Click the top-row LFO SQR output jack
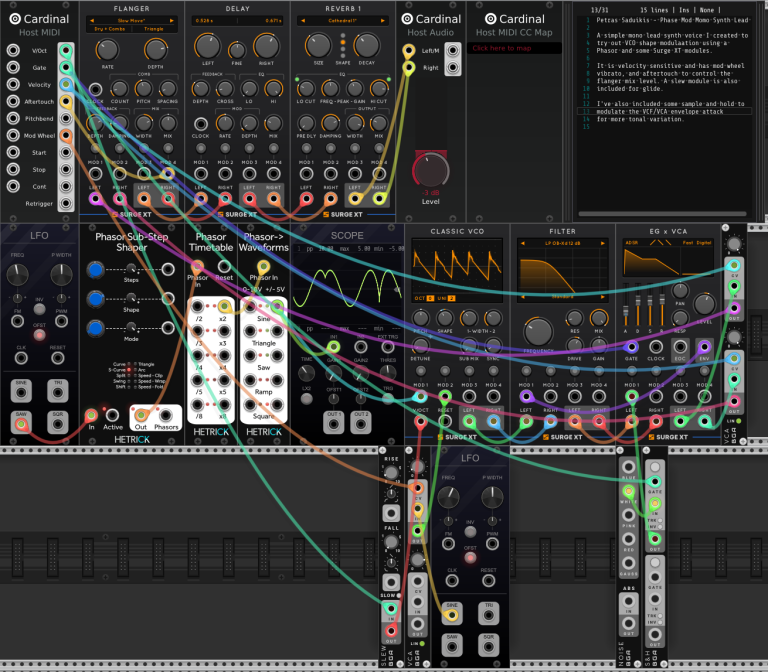 tap(58, 423)
